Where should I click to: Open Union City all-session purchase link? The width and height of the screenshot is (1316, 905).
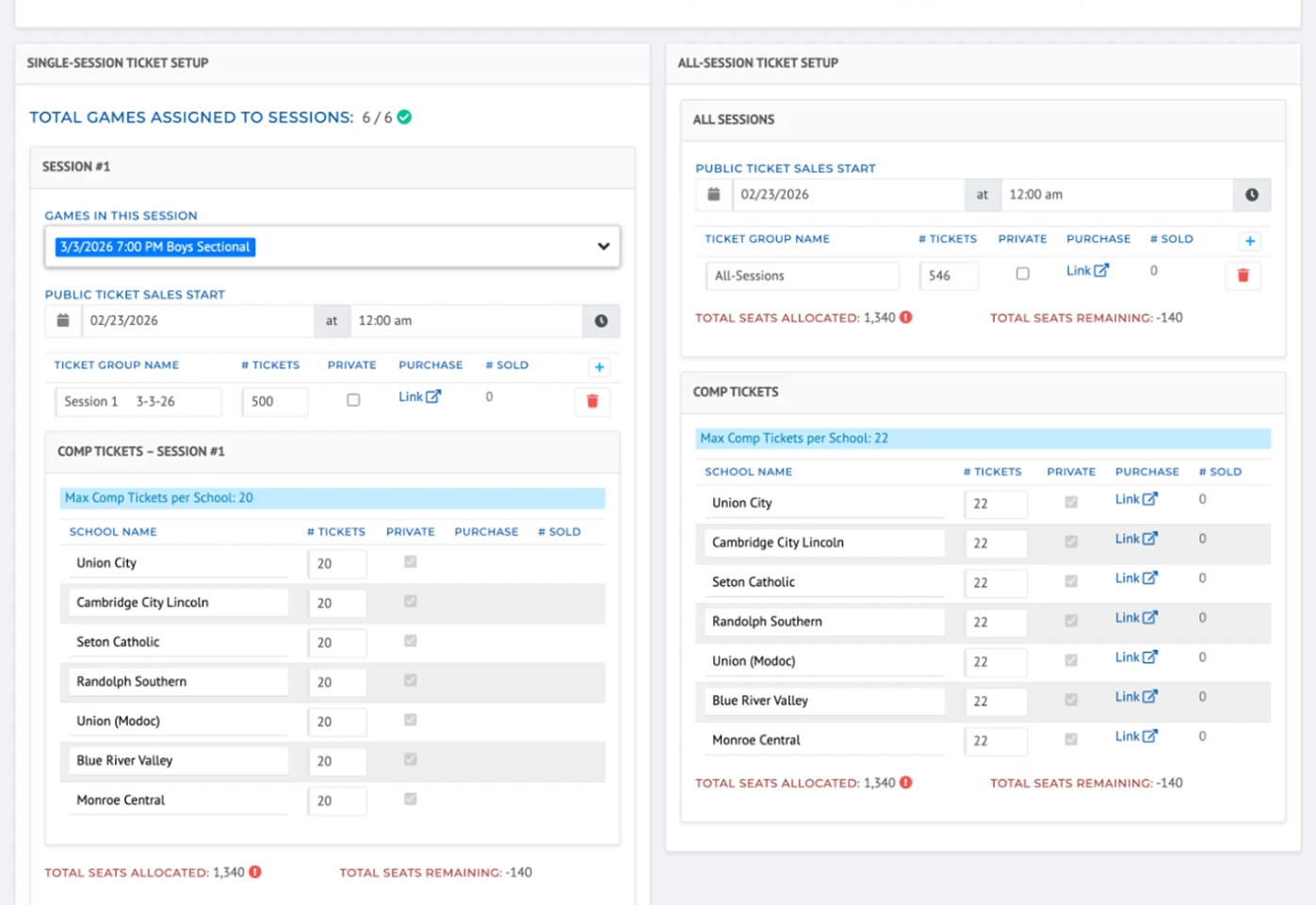pyautogui.click(x=1136, y=499)
